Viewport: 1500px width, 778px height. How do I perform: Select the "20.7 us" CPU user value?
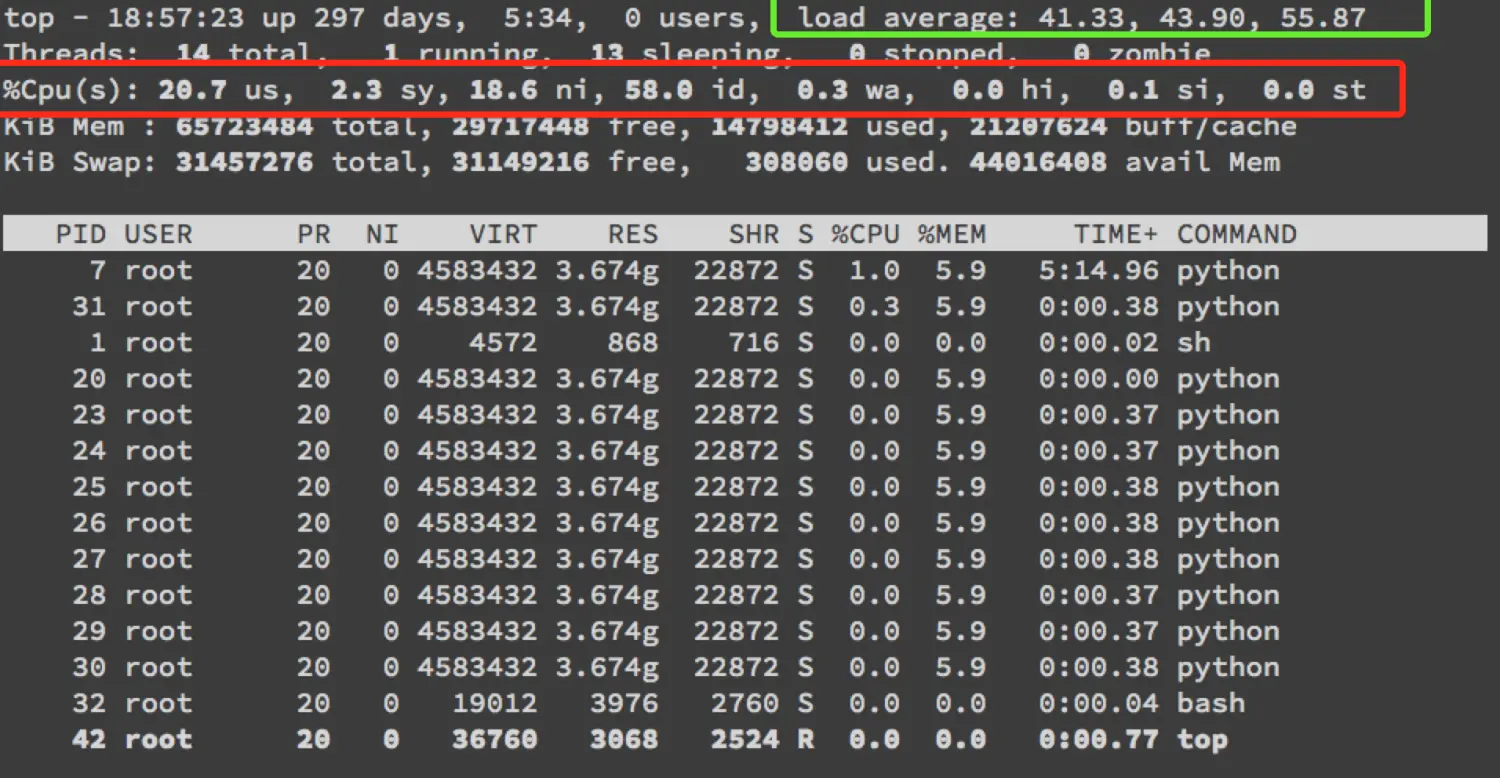click(219, 90)
